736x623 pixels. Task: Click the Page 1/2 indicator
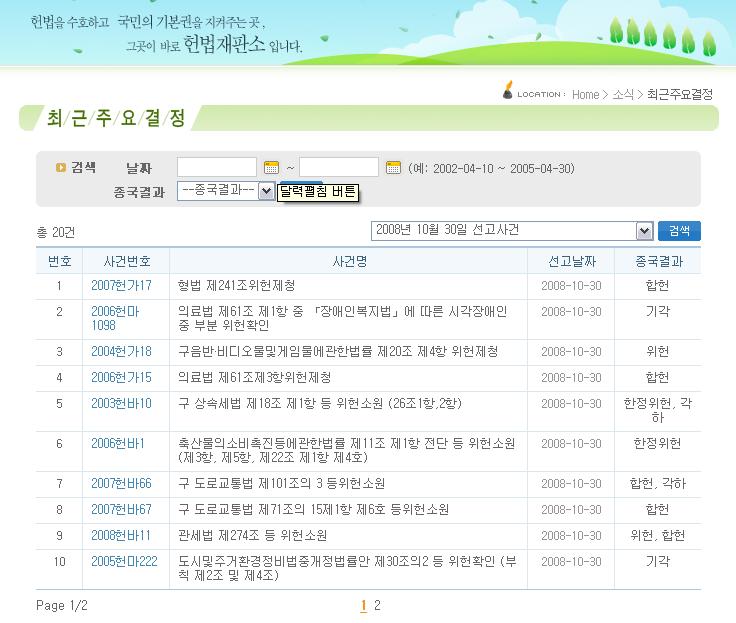click(61, 606)
